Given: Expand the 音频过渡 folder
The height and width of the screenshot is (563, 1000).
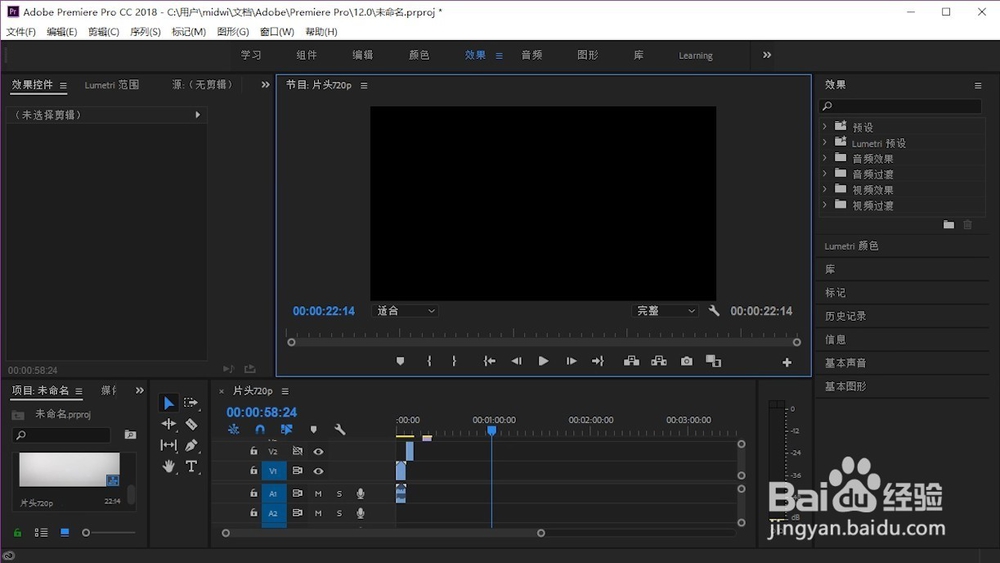Looking at the screenshot, I should click(x=825, y=173).
